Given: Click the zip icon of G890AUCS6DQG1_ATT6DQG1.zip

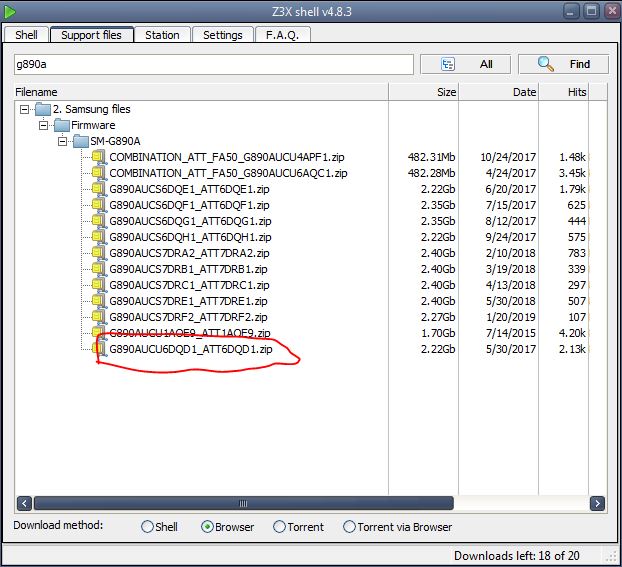Looking at the screenshot, I should [x=99, y=221].
